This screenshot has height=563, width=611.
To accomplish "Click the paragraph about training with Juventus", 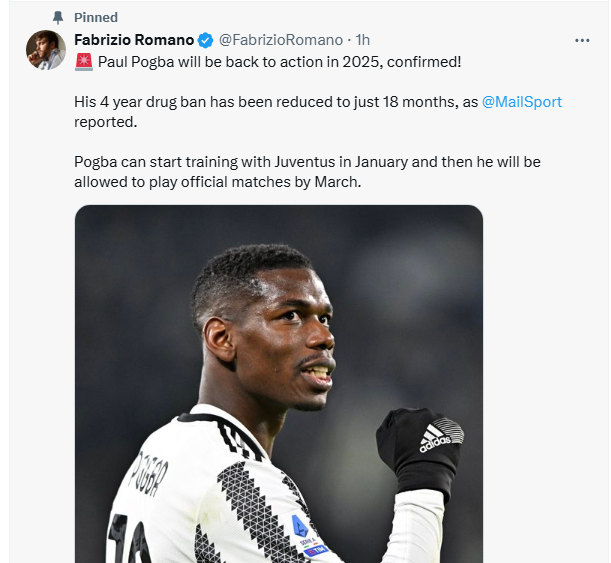I will [307, 172].
